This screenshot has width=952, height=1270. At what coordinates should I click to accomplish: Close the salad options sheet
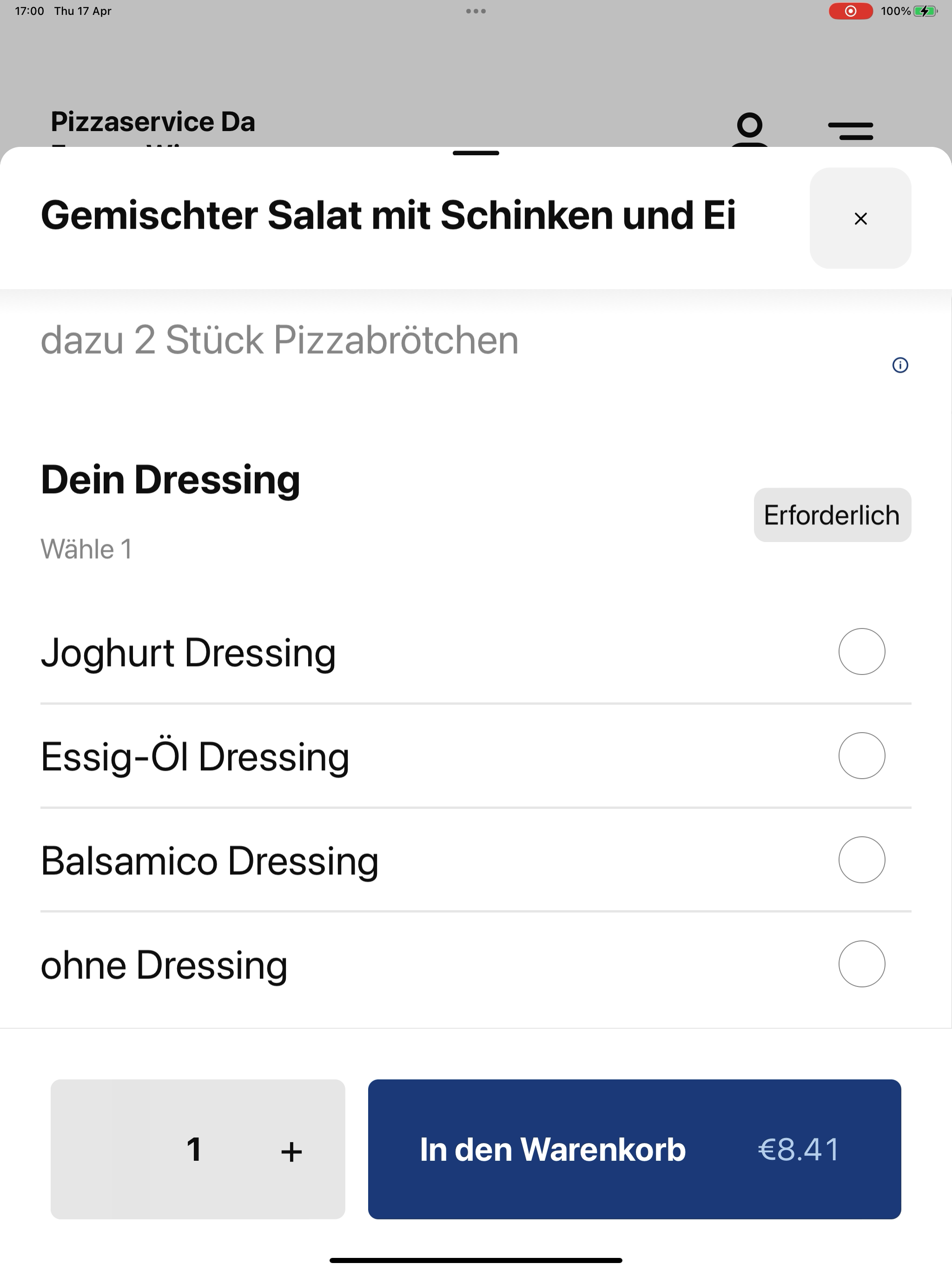pos(860,218)
